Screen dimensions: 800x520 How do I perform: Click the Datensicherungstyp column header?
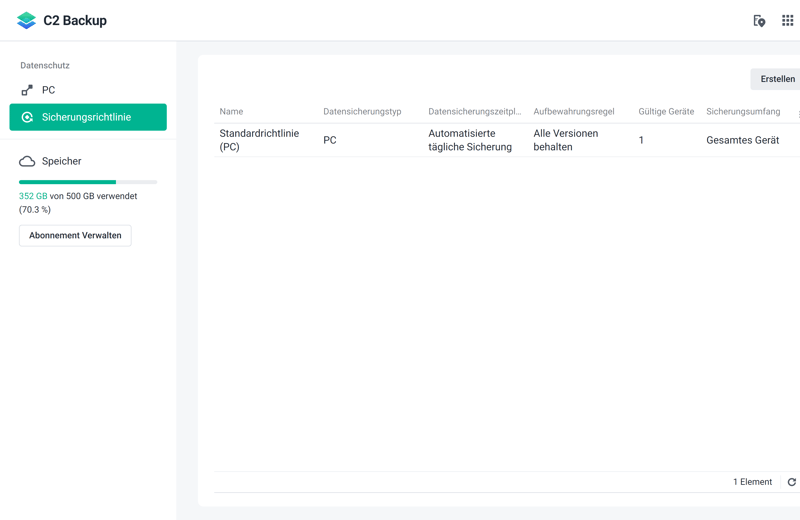[x=362, y=112]
